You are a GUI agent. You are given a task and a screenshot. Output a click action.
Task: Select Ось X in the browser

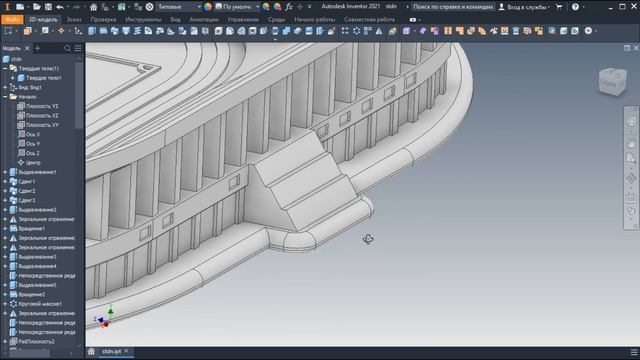(33, 134)
